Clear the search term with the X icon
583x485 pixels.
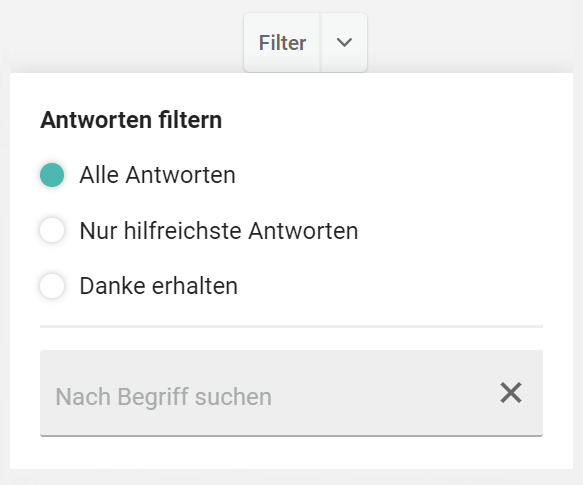(x=511, y=393)
